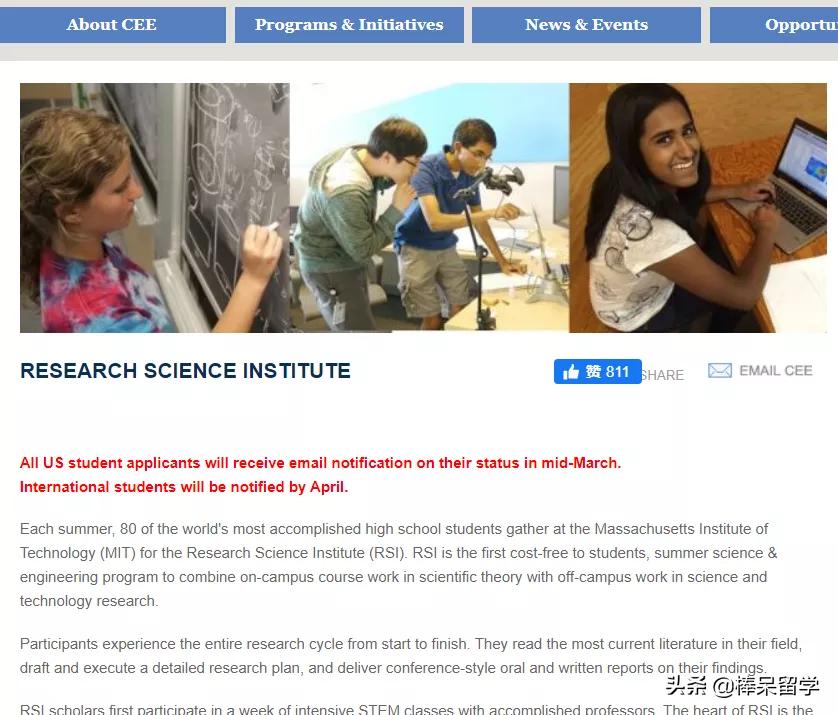
Task: Click the paragraph beginning 'Each summer, 80'
Action: 399,565
